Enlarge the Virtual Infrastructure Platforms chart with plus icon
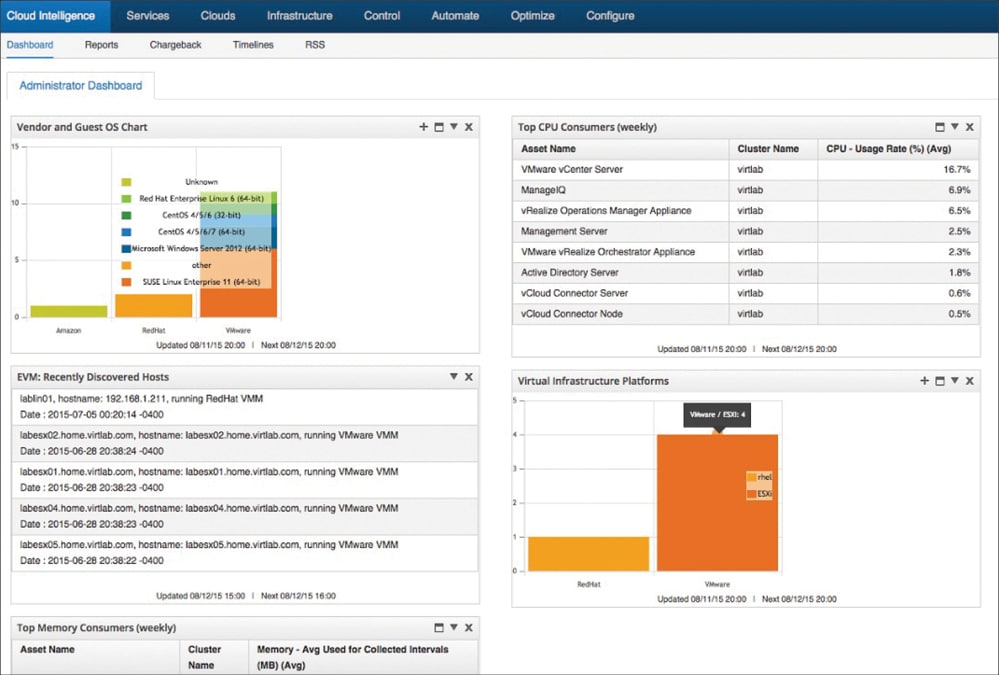This screenshot has width=999, height=675. point(924,381)
